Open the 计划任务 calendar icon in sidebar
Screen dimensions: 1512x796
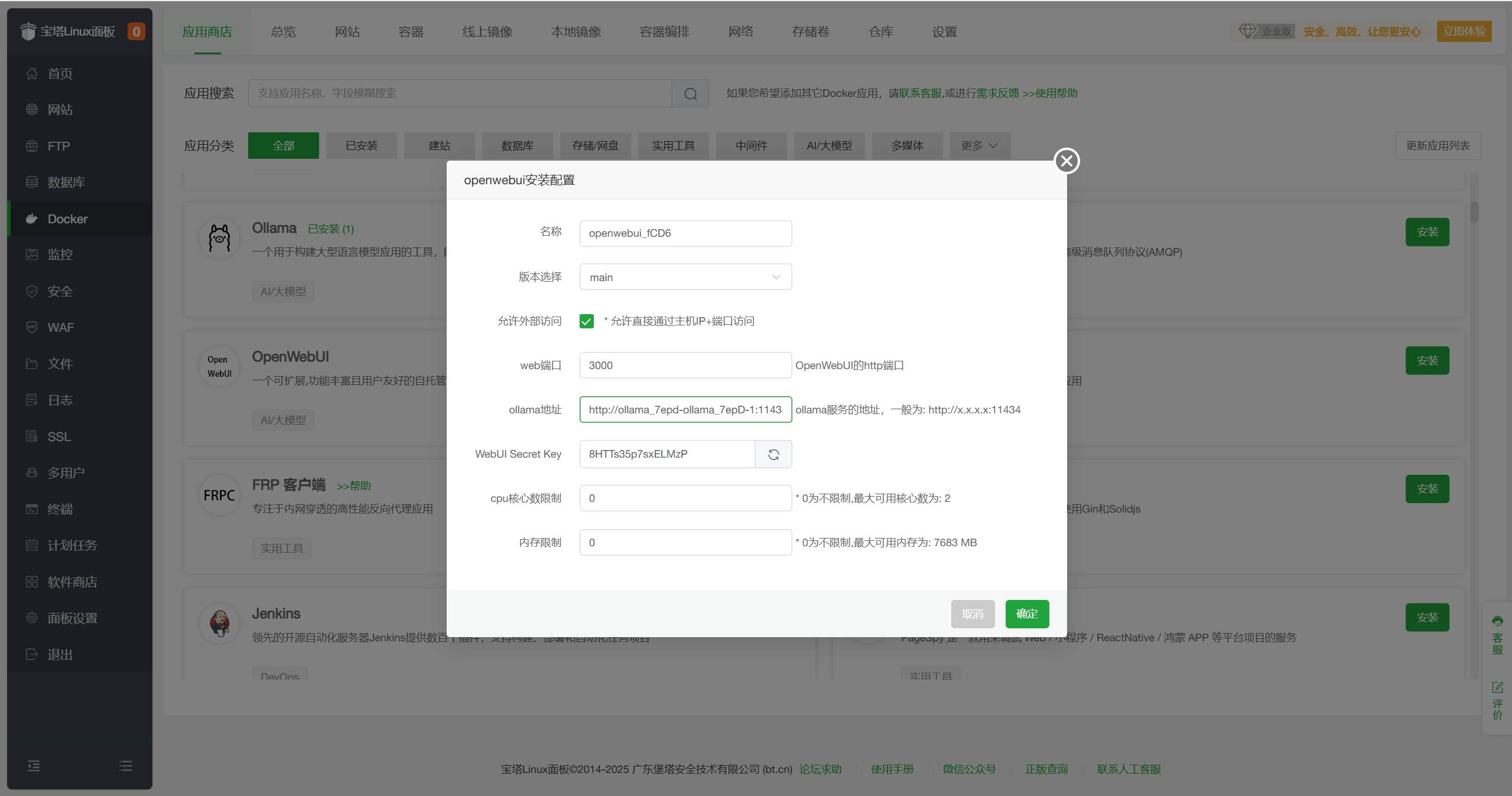[32, 545]
